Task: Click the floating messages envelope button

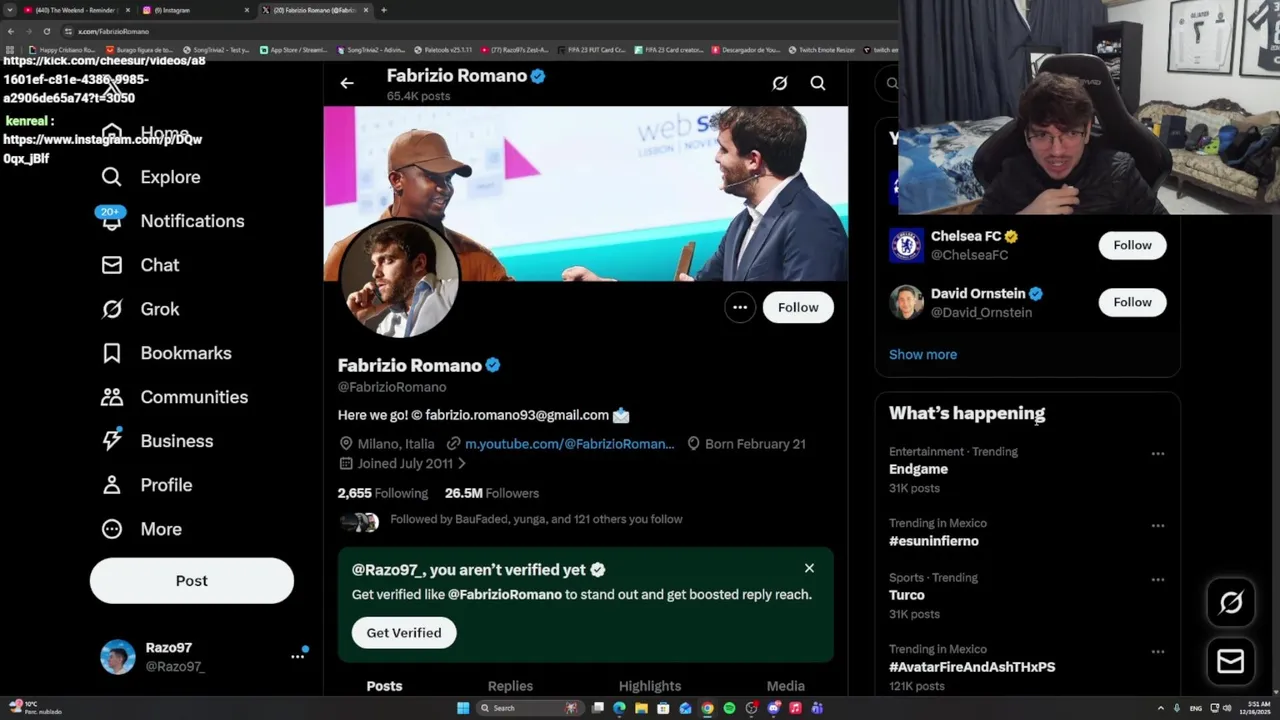Action: pos(1231,661)
